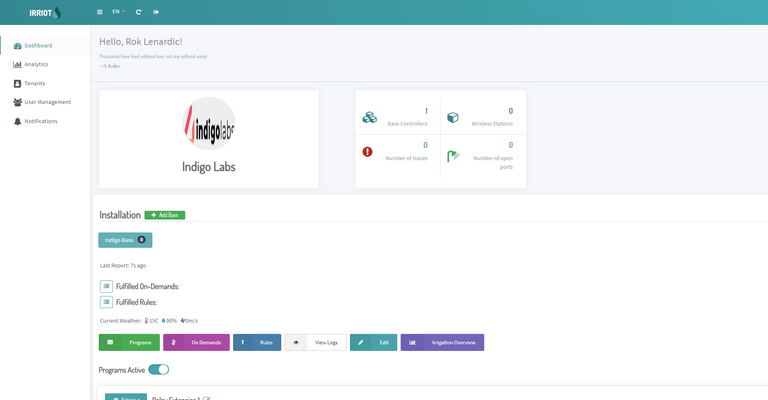The image size is (768, 400).
Task: Click the Indigo Labs tenant name
Action: pos(209,167)
